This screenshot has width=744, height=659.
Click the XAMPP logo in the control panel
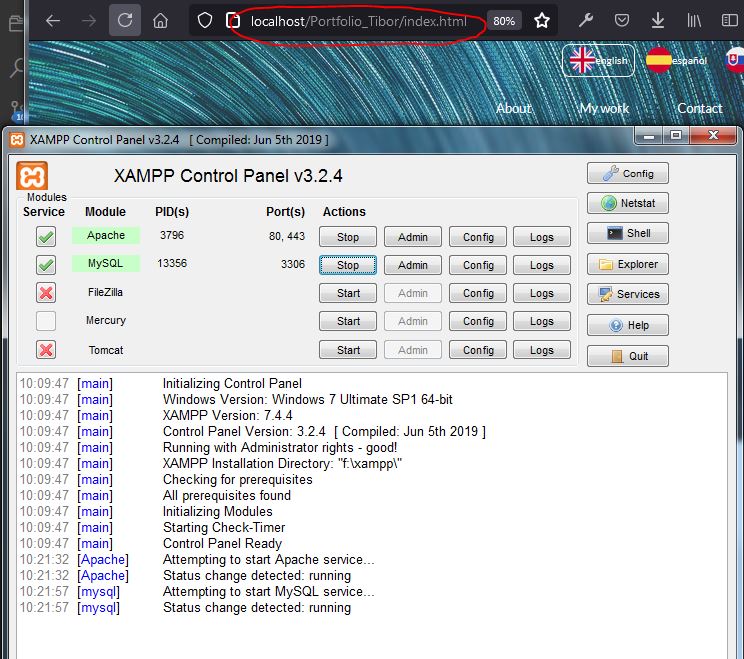32,176
